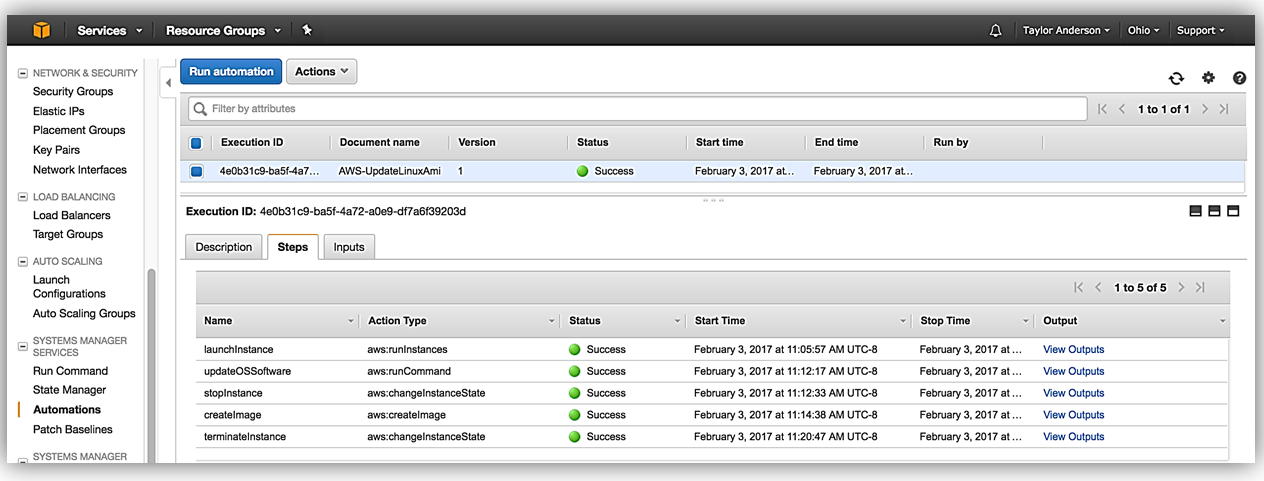The width and height of the screenshot is (1264, 481).
Task: Collapse the sidebar with arrow handle
Action: tap(168, 82)
